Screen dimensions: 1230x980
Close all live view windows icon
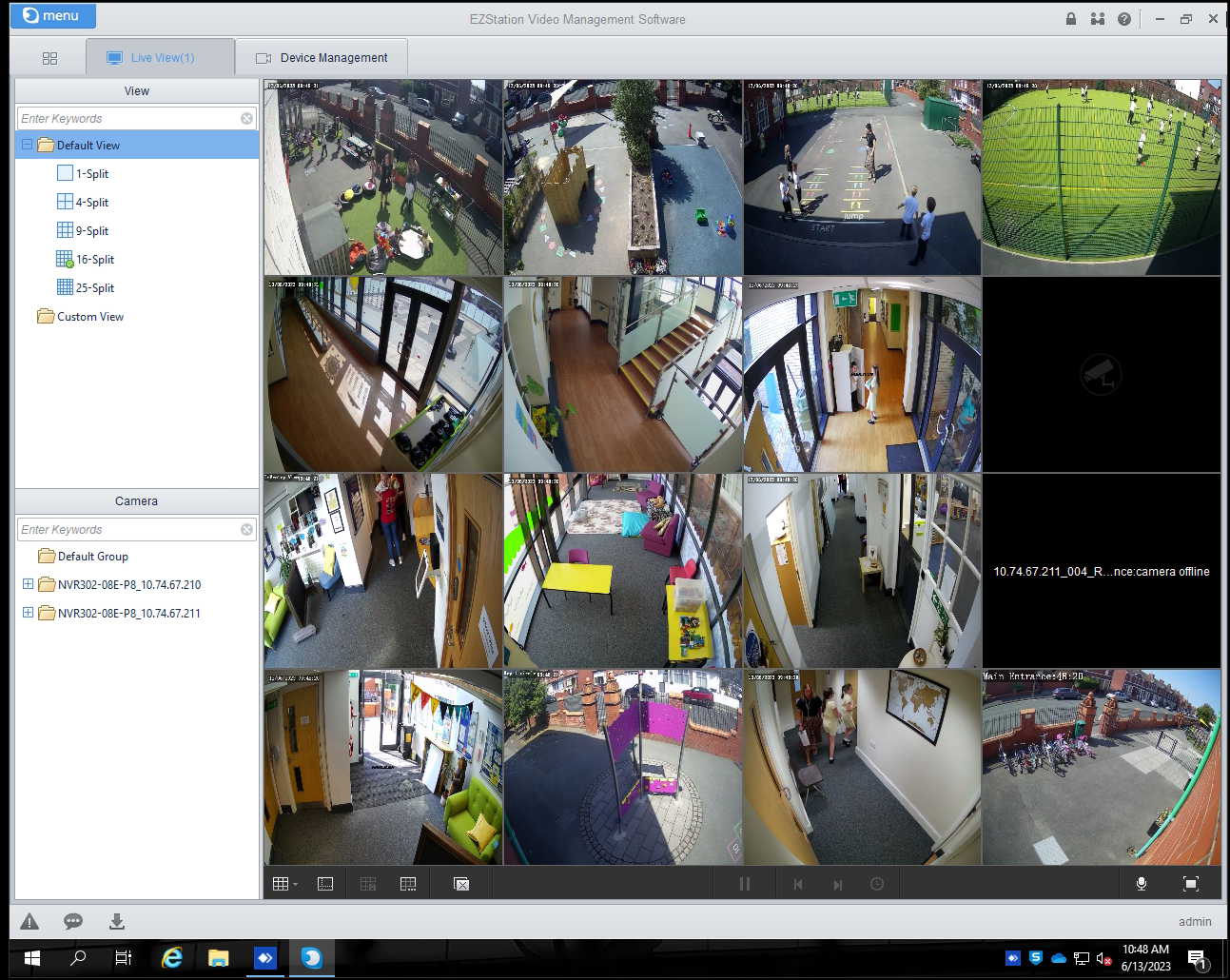click(461, 884)
